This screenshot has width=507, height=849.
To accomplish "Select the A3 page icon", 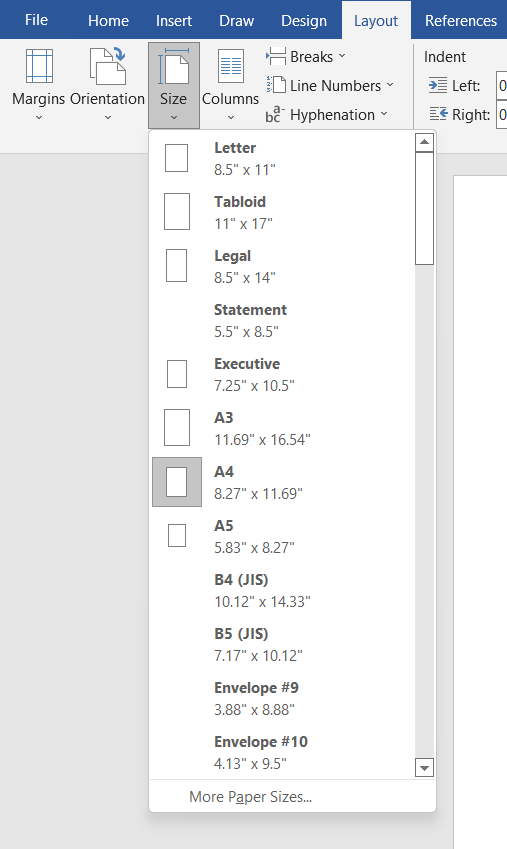I will [177, 427].
